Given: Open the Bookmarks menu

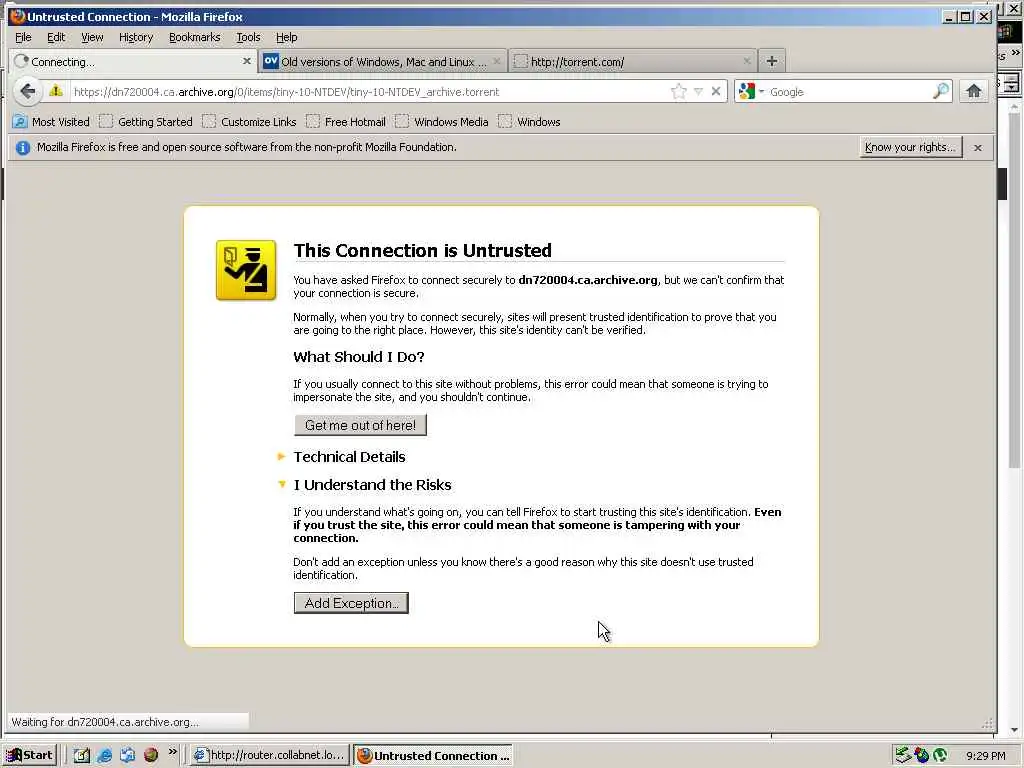Looking at the screenshot, I should [195, 37].
